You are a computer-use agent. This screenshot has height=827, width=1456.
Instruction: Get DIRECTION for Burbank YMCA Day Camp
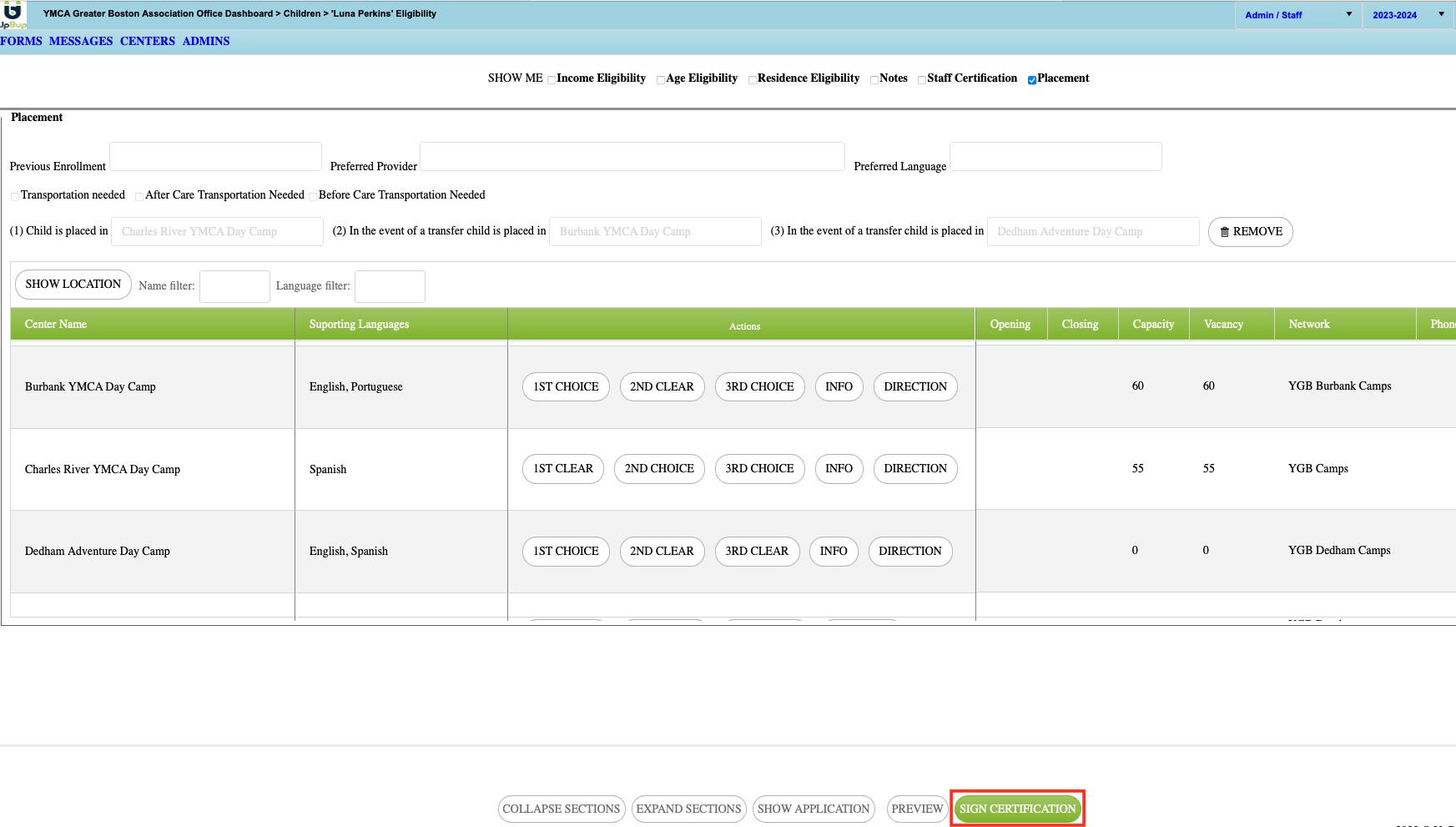point(915,386)
